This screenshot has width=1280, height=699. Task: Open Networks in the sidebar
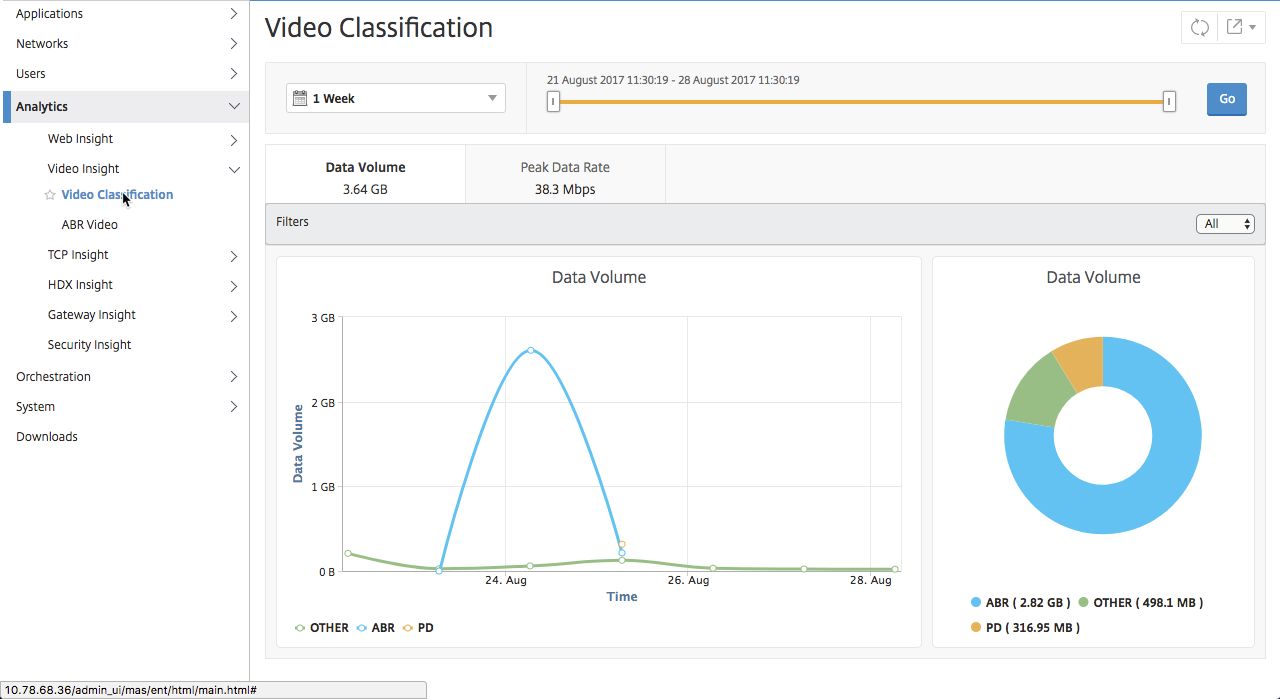(42, 44)
